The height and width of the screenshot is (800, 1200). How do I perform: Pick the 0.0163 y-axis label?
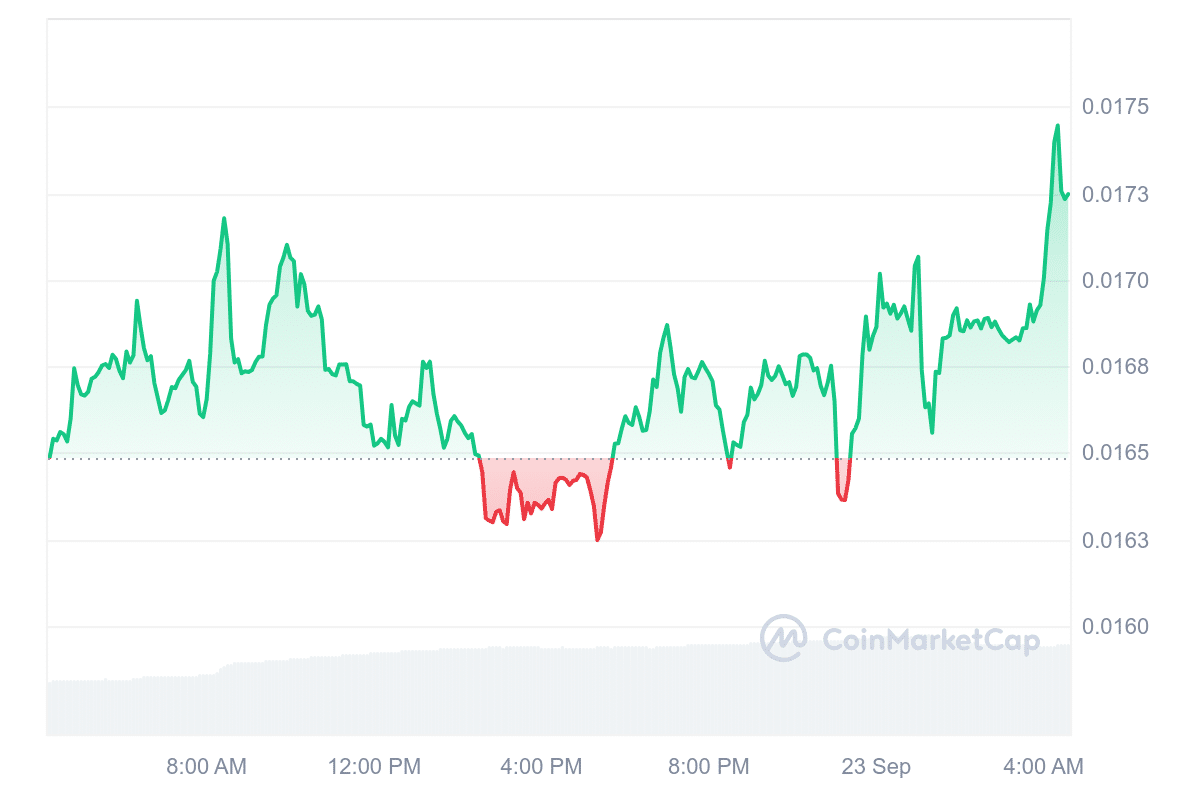point(1115,541)
